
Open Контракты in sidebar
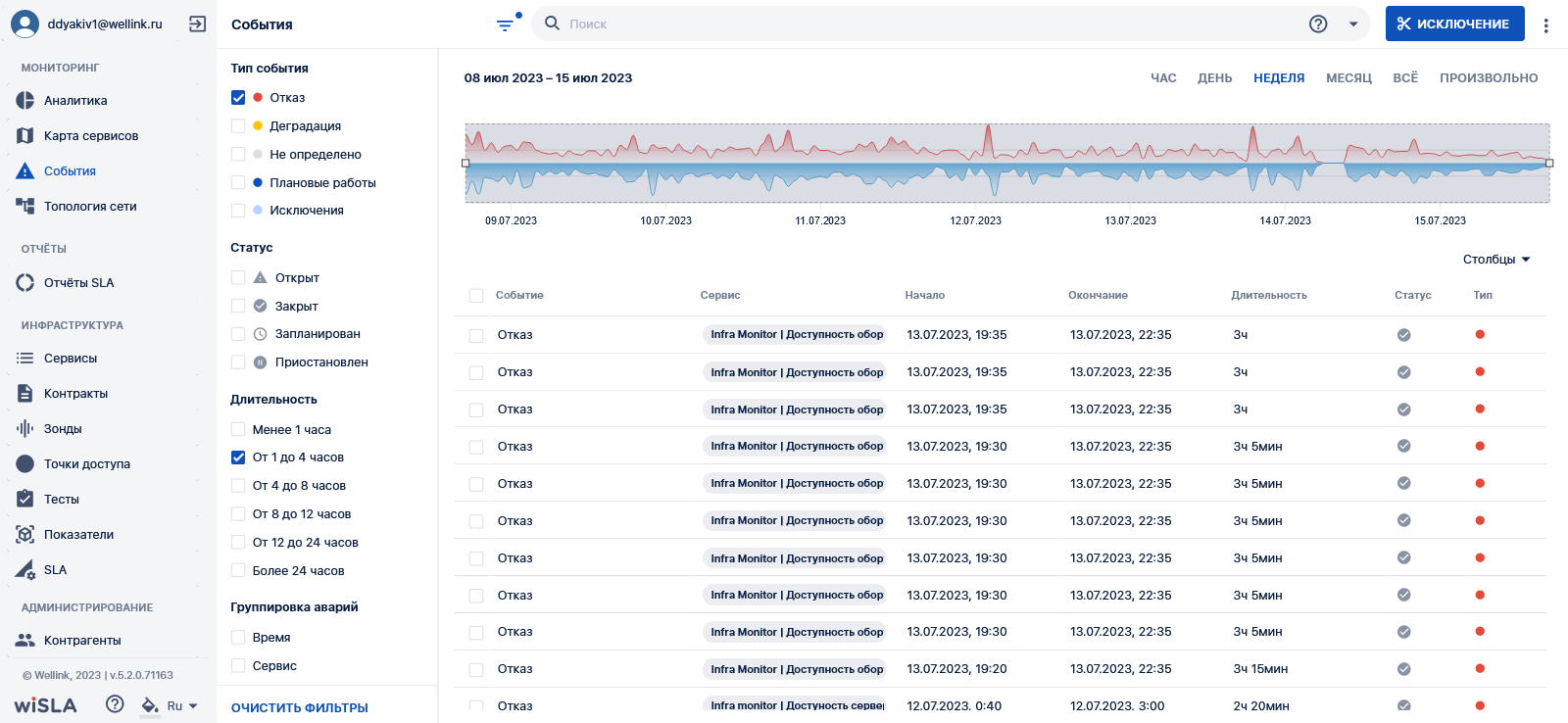[75, 394]
